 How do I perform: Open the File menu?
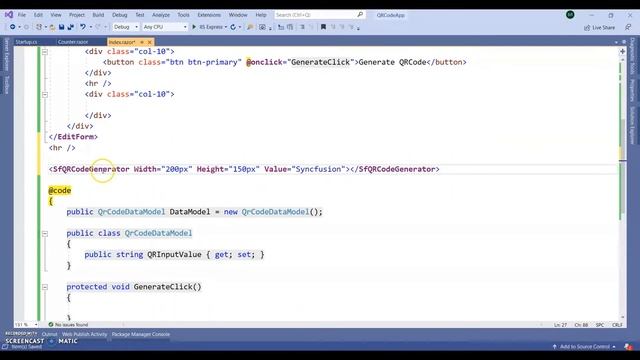22,15
